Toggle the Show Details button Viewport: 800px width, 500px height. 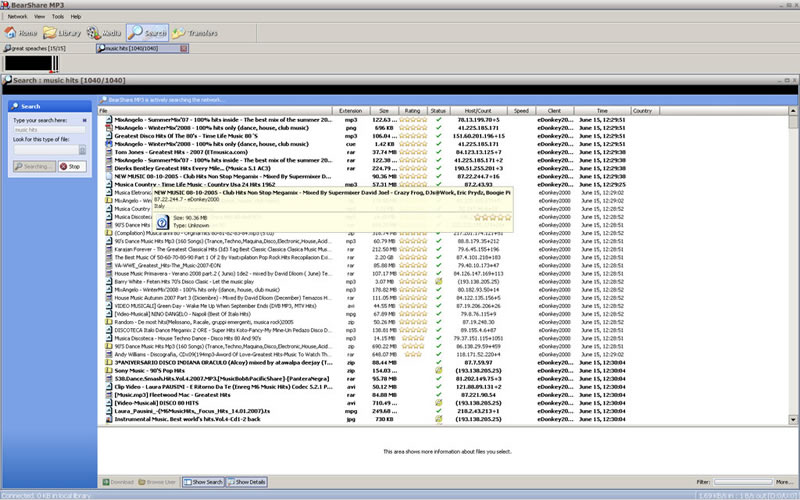[246, 482]
